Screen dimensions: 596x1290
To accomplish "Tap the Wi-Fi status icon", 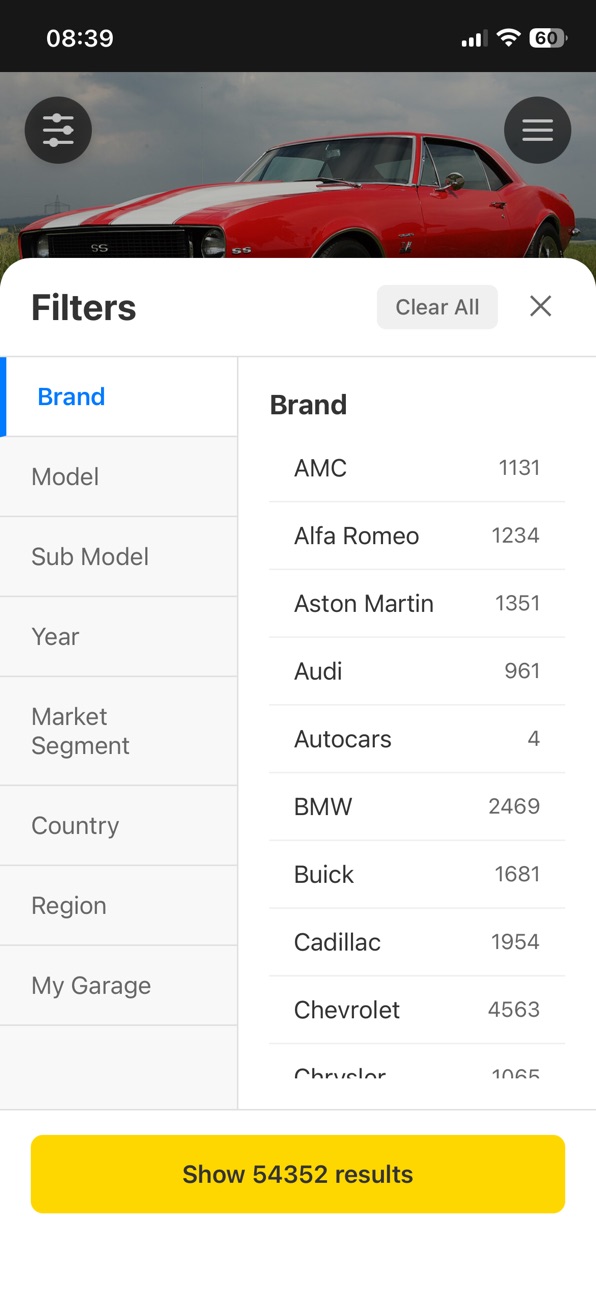I will [x=509, y=38].
